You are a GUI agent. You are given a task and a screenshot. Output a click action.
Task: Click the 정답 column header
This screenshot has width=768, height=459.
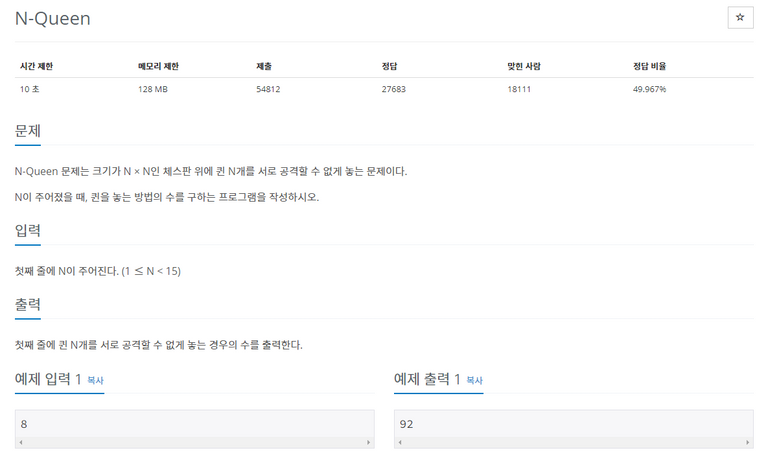389,66
